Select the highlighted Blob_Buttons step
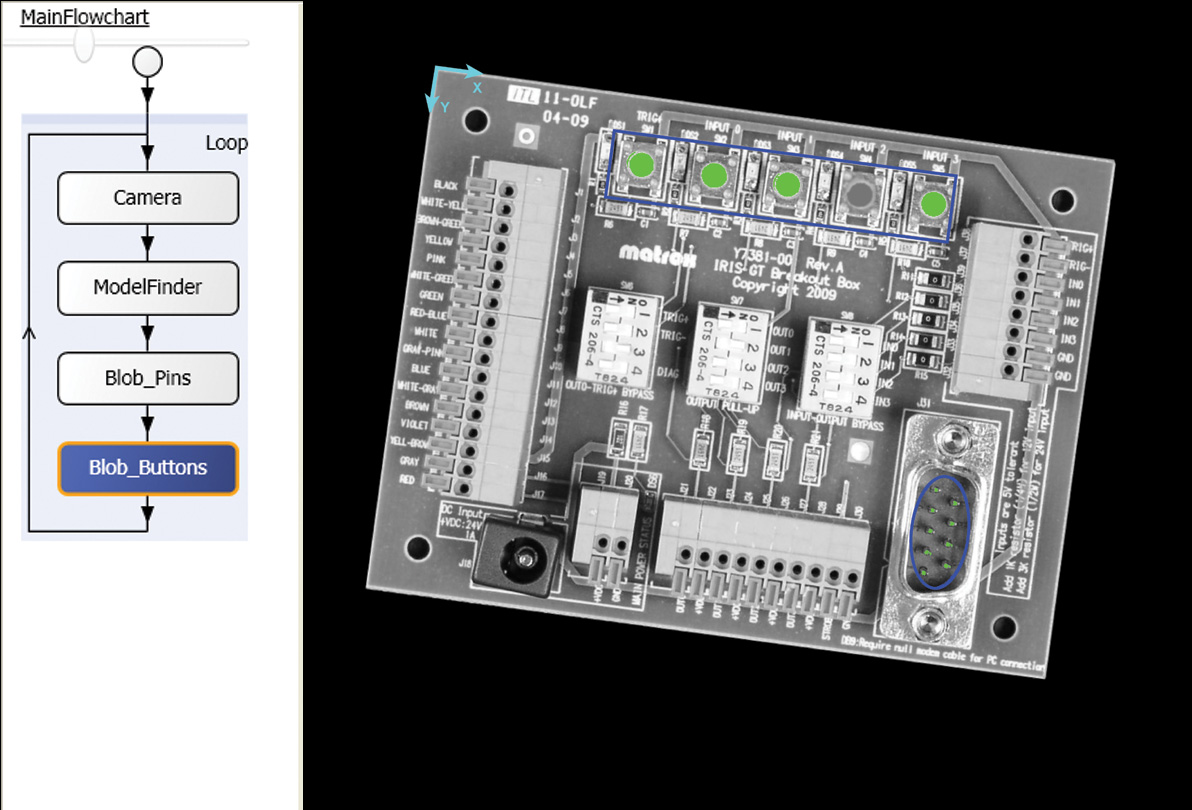 (x=147, y=467)
